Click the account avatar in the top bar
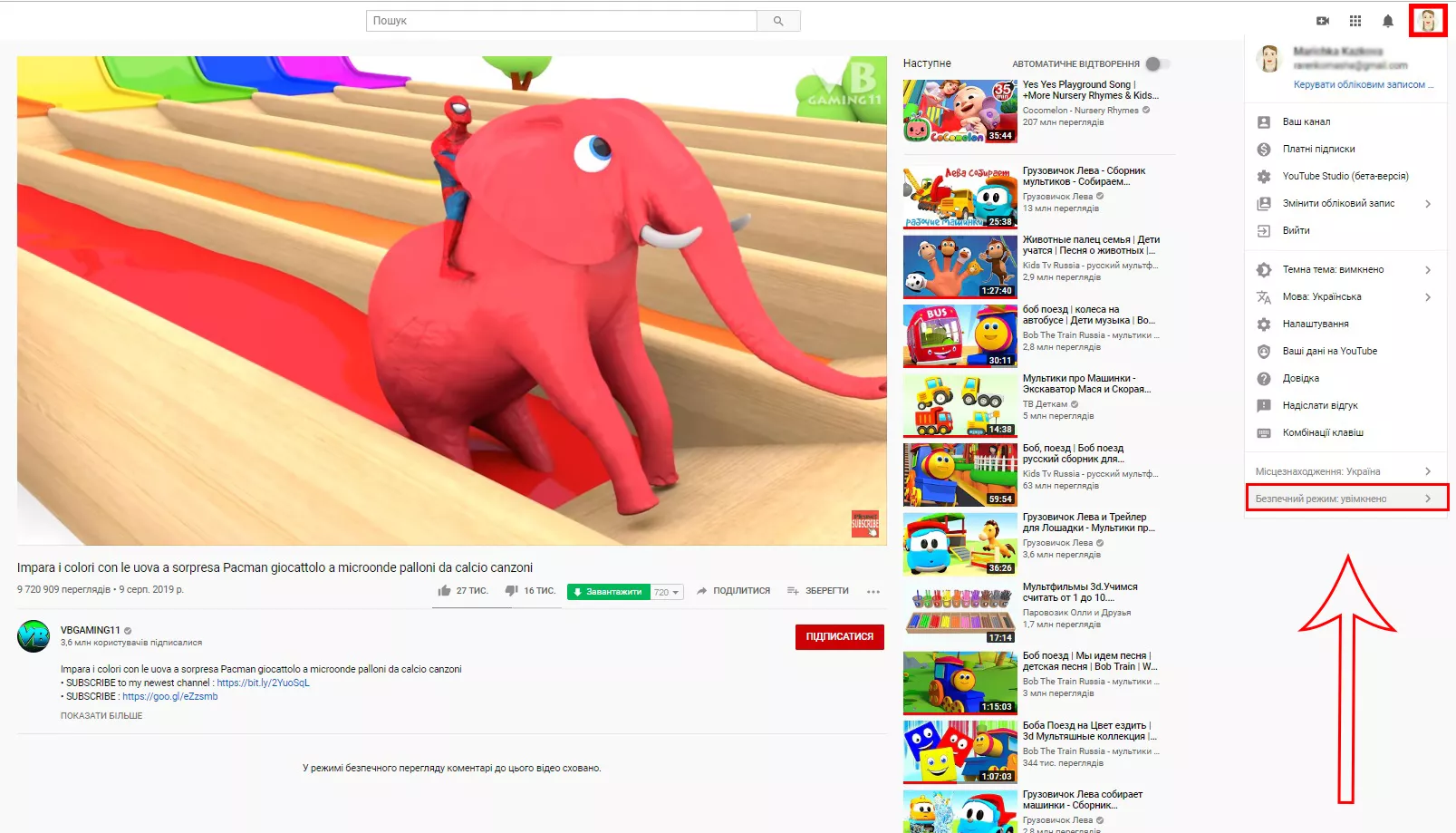This screenshot has height=833, width=1456. point(1428,21)
